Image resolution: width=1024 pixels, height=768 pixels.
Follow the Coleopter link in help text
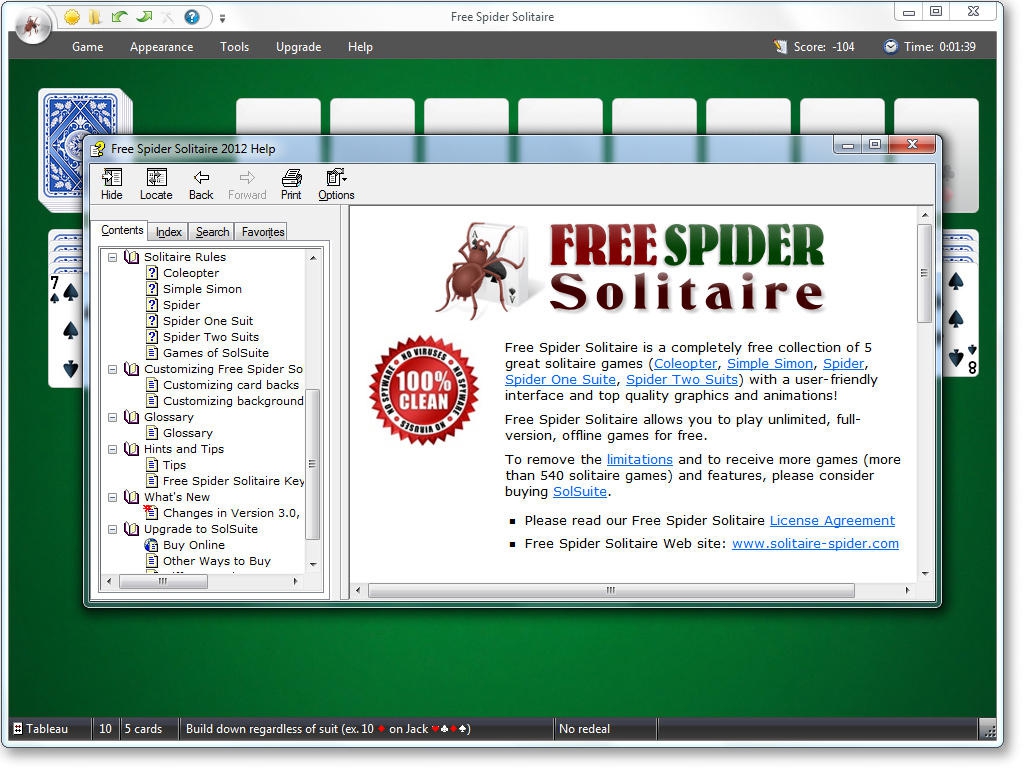685,364
